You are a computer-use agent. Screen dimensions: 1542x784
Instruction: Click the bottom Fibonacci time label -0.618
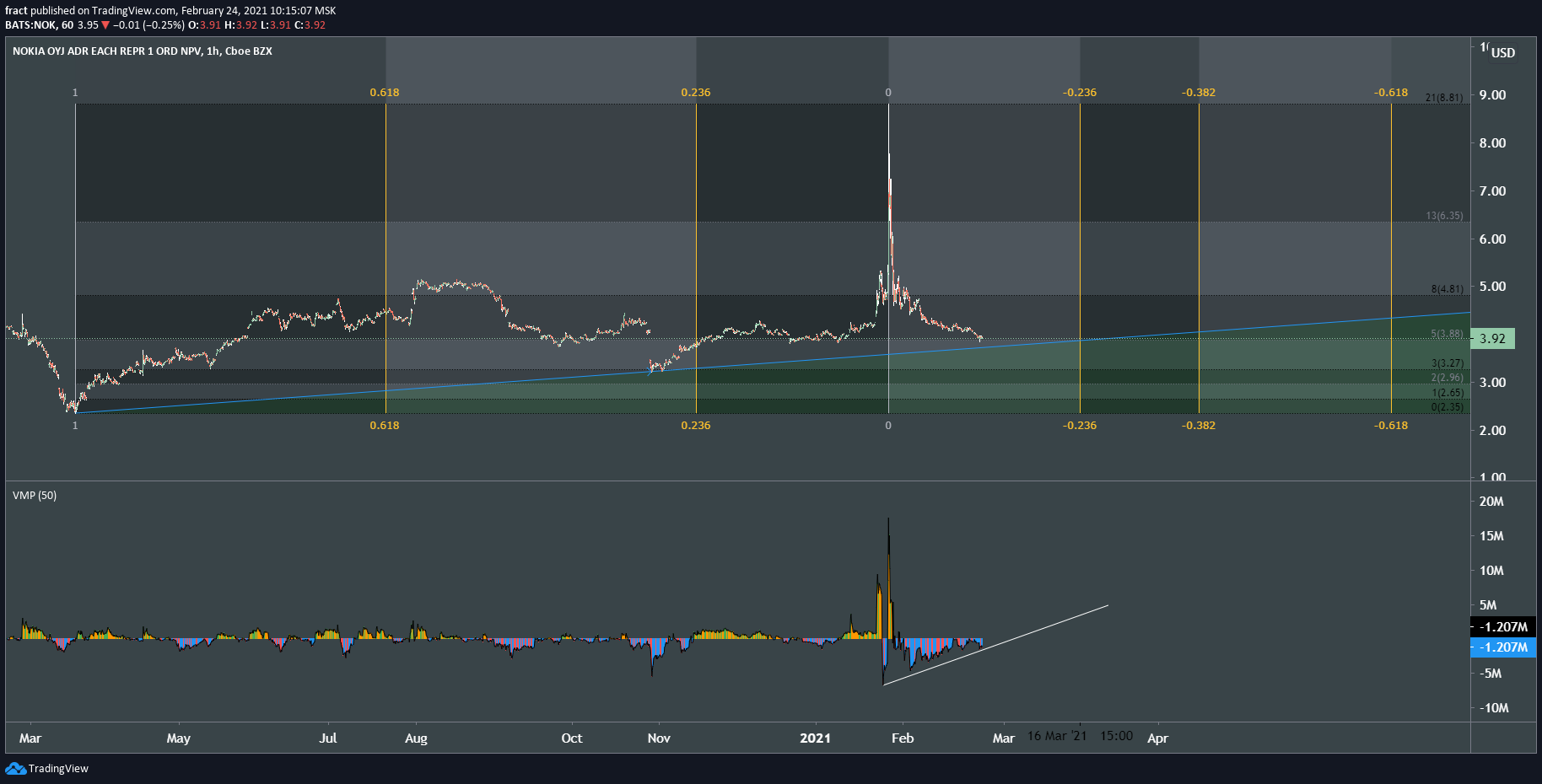1391,426
